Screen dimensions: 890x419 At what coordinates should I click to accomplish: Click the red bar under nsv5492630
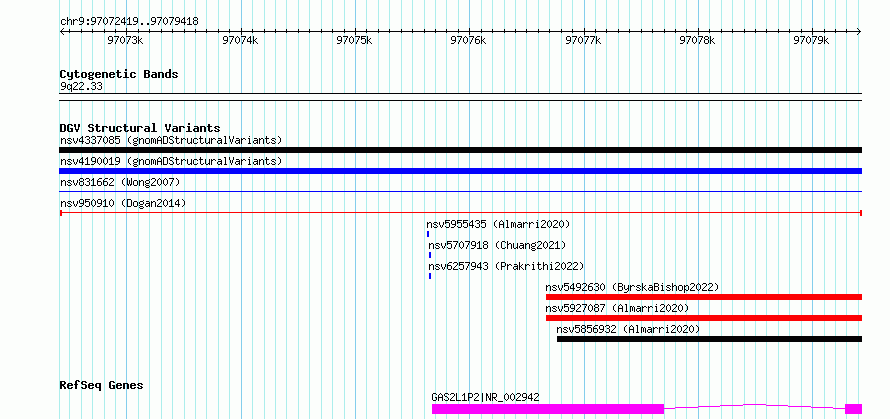[x=704, y=297]
